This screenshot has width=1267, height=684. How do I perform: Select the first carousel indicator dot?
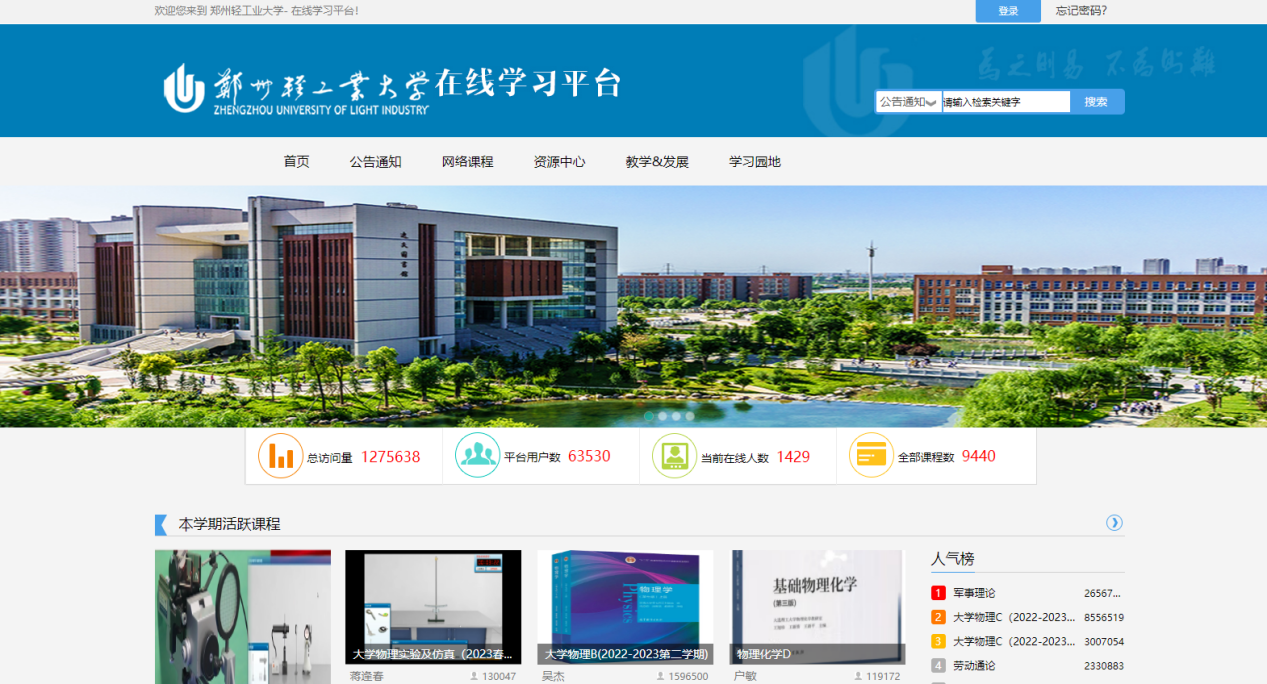tap(649, 416)
